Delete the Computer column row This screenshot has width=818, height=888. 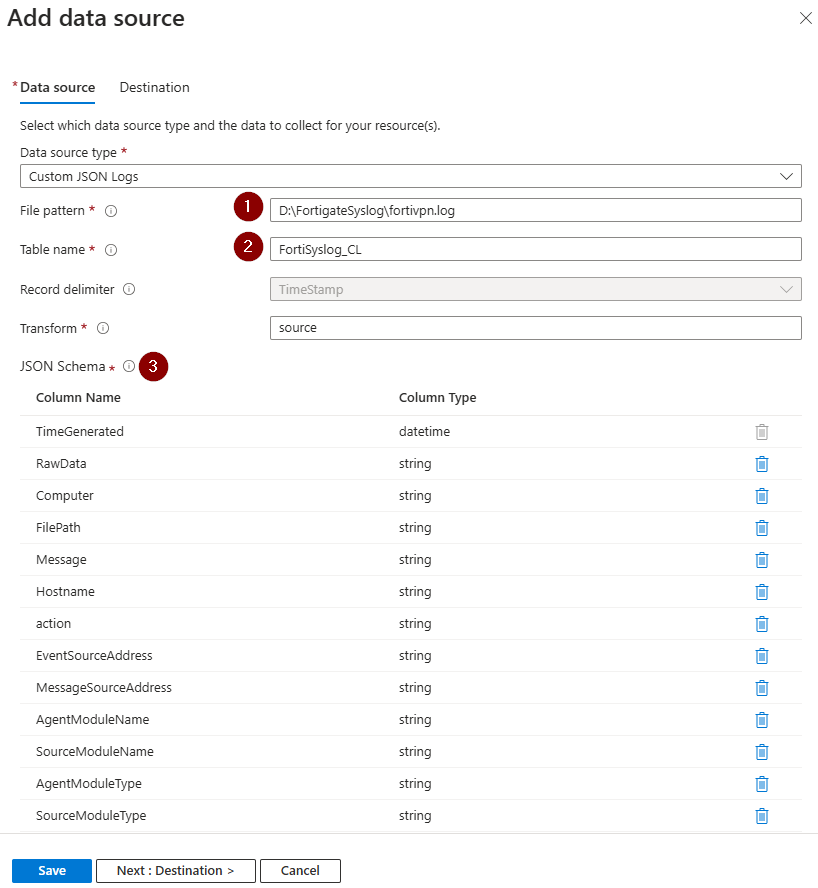pyautogui.click(x=761, y=496)
